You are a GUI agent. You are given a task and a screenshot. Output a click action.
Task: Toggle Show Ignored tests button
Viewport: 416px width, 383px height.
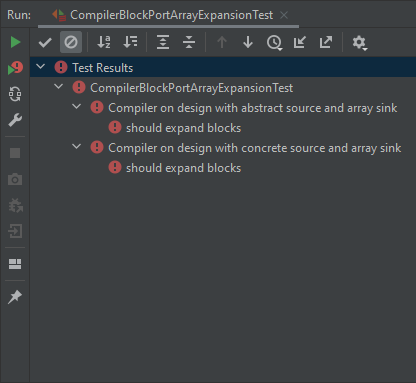pos(71,42)
